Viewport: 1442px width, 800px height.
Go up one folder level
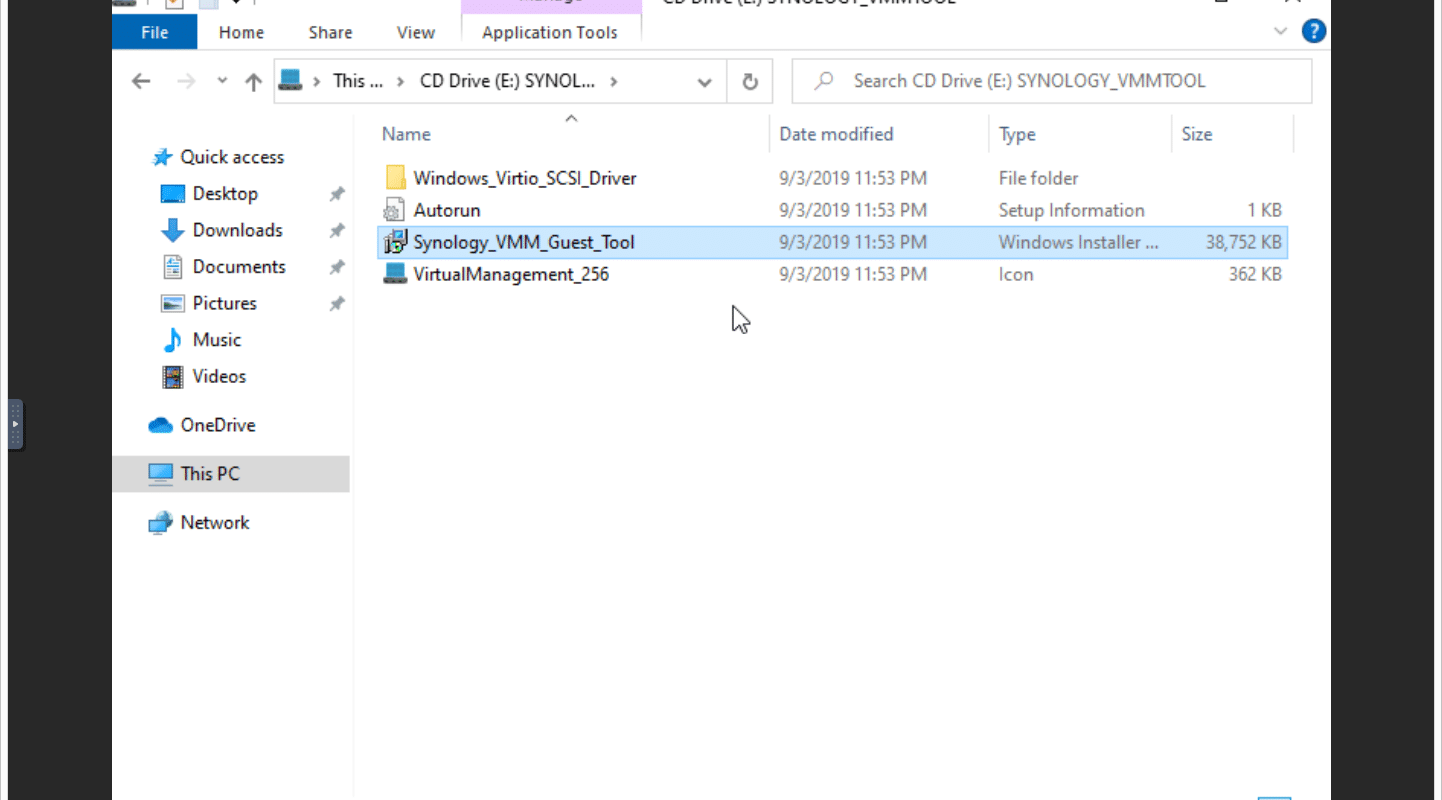click(253, 82)
